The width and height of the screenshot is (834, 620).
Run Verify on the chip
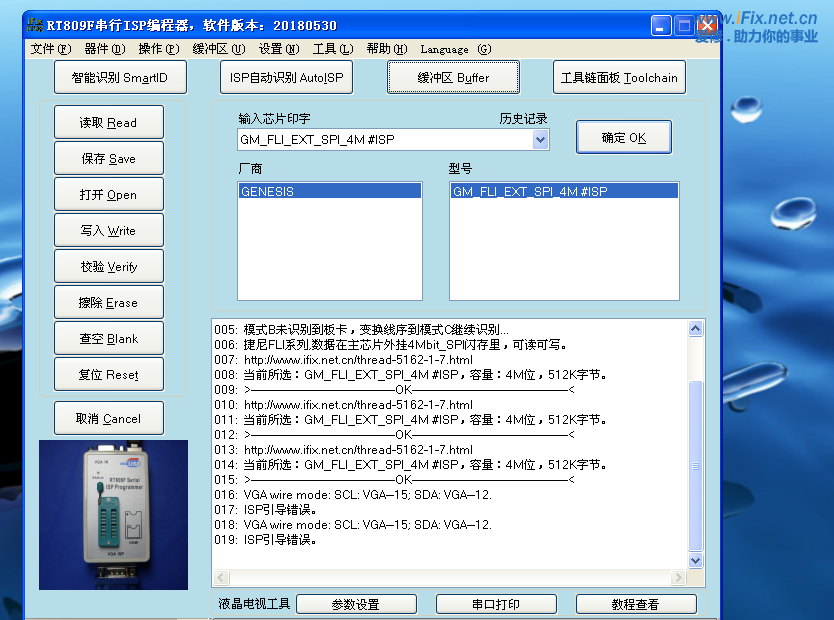[108, 267]
